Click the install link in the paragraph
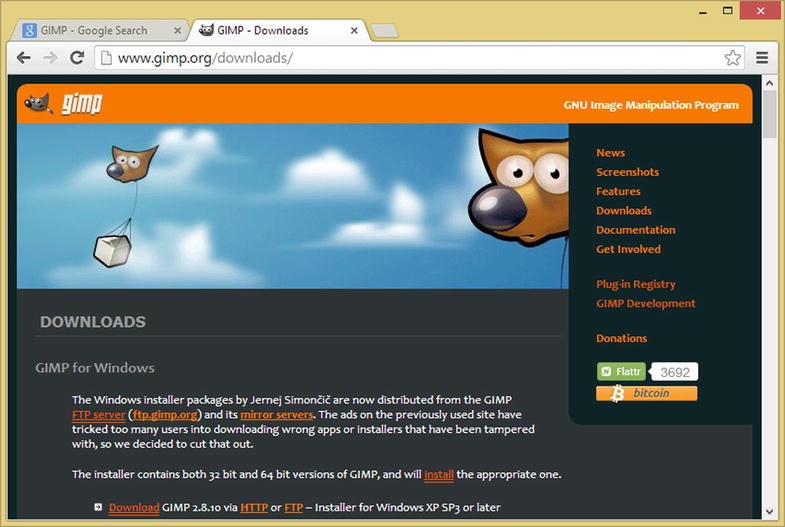This screenshot has height=527, width=785. 439,474
